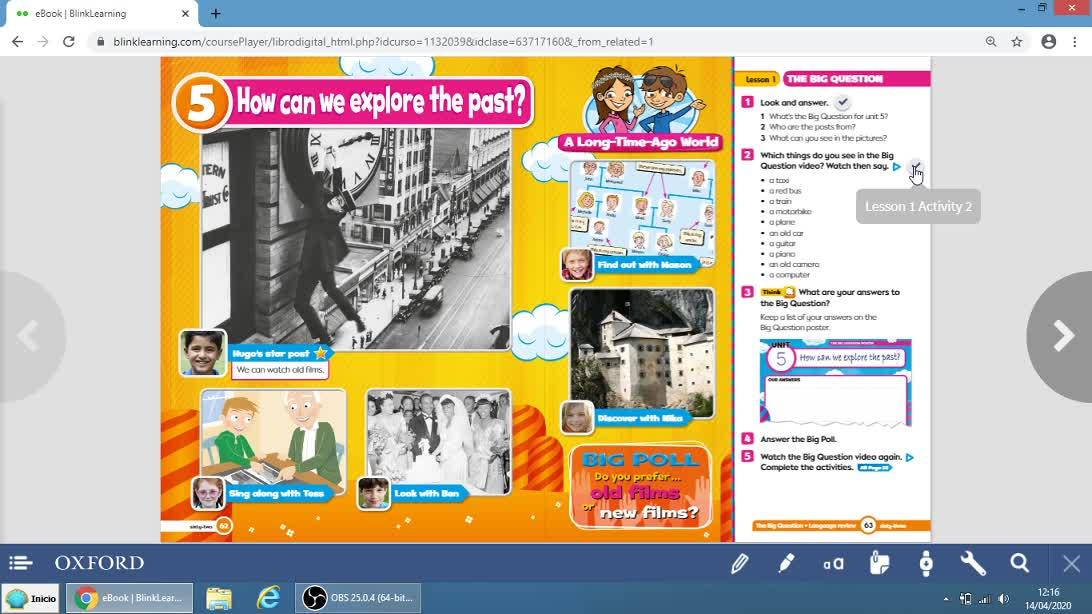
Task: Close the eBook BlinkLearning tab
Action: (x=185, y=13)
